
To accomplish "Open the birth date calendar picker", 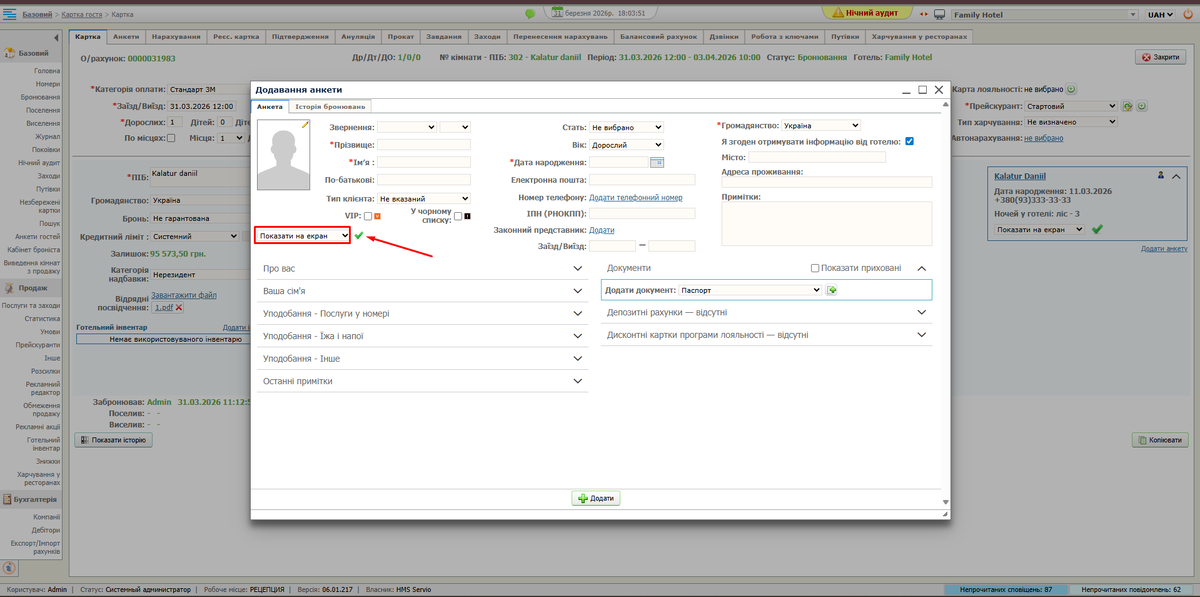I will coord(657,162).
